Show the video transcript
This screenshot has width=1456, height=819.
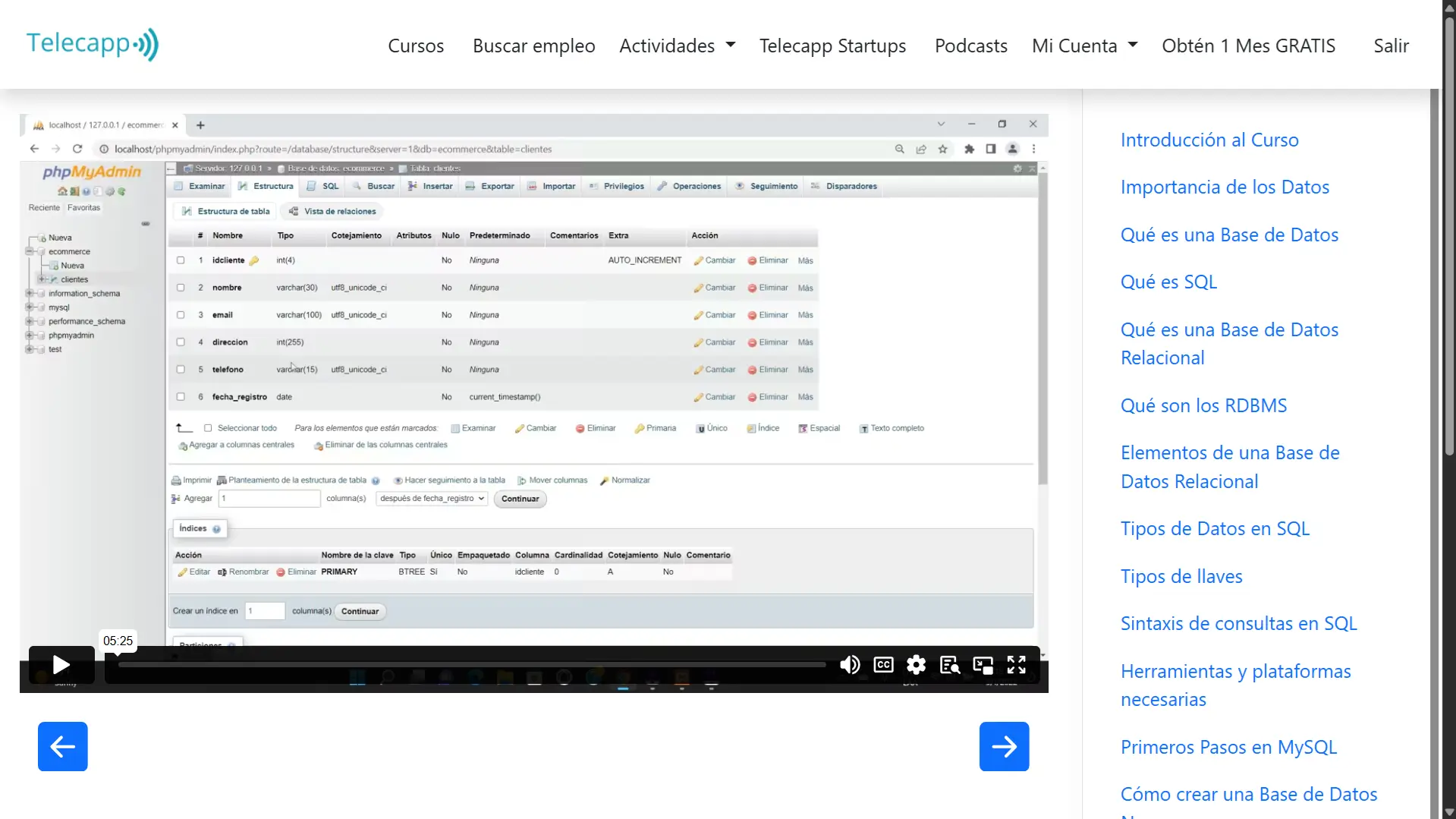(949, 664)
